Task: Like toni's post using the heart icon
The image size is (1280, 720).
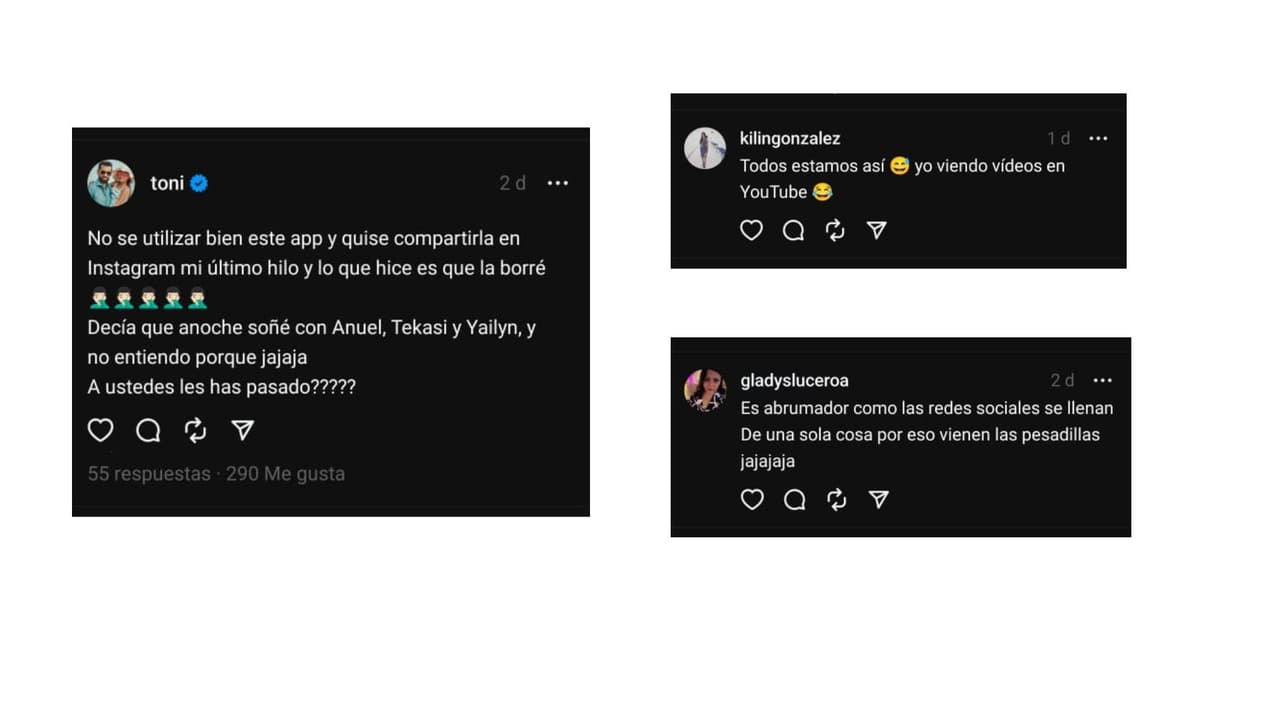Action: 100,430
